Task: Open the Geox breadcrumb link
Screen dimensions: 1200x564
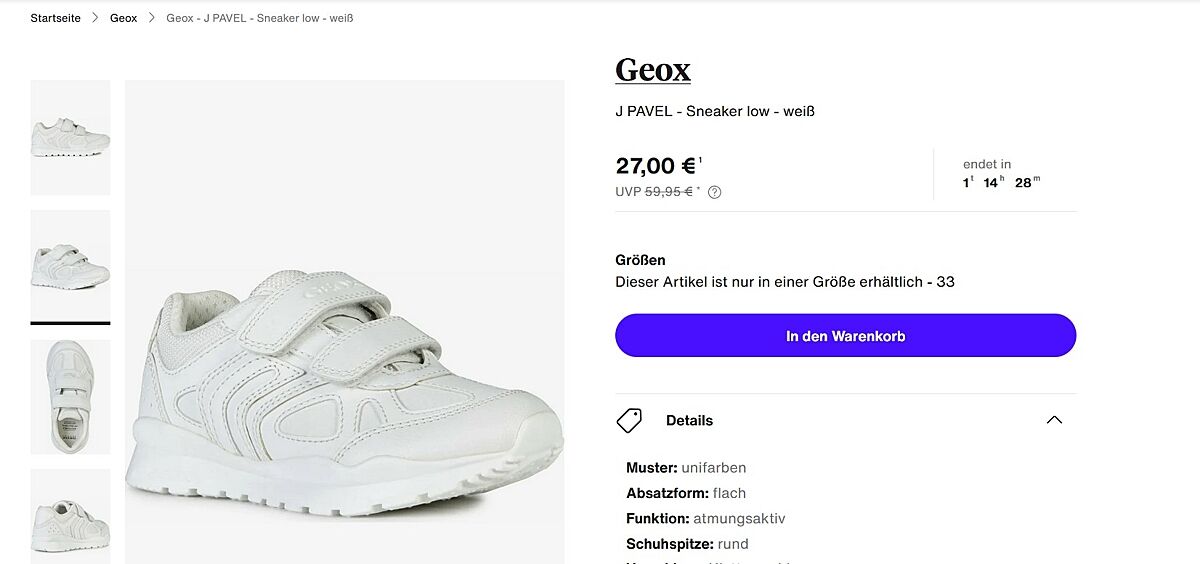Action: pos(123,18)
